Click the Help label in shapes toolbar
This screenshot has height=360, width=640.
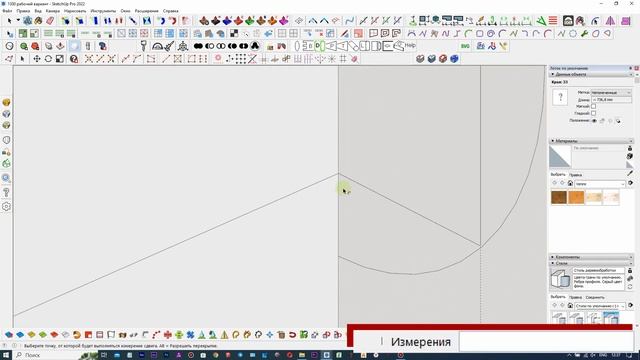tap(410, 45)
